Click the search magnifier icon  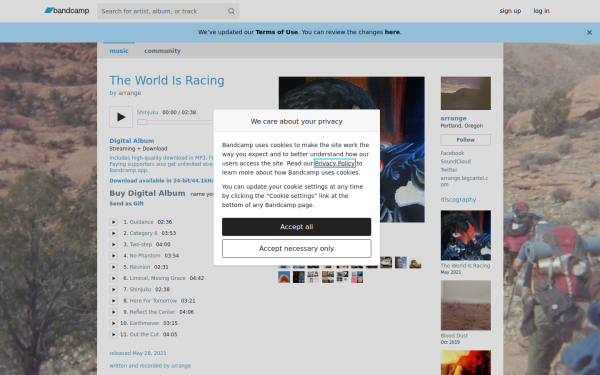(x=231, y=11)
